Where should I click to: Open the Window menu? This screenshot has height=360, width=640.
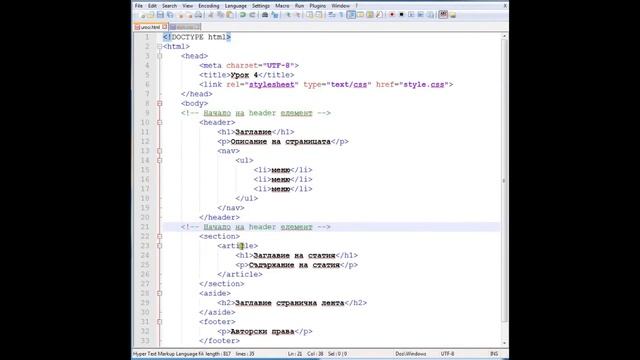[x=340, y=6]
